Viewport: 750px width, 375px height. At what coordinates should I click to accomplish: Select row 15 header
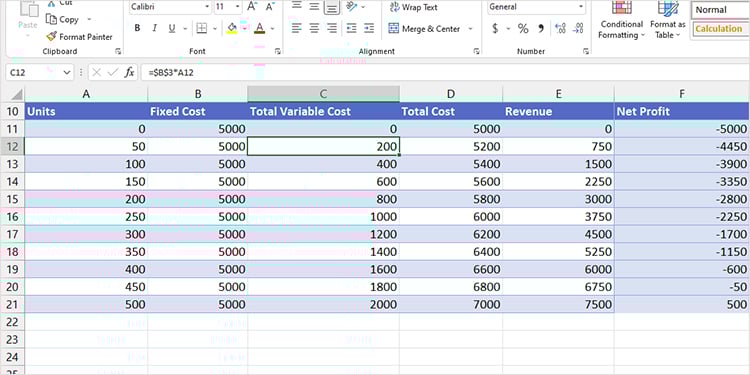12,199
